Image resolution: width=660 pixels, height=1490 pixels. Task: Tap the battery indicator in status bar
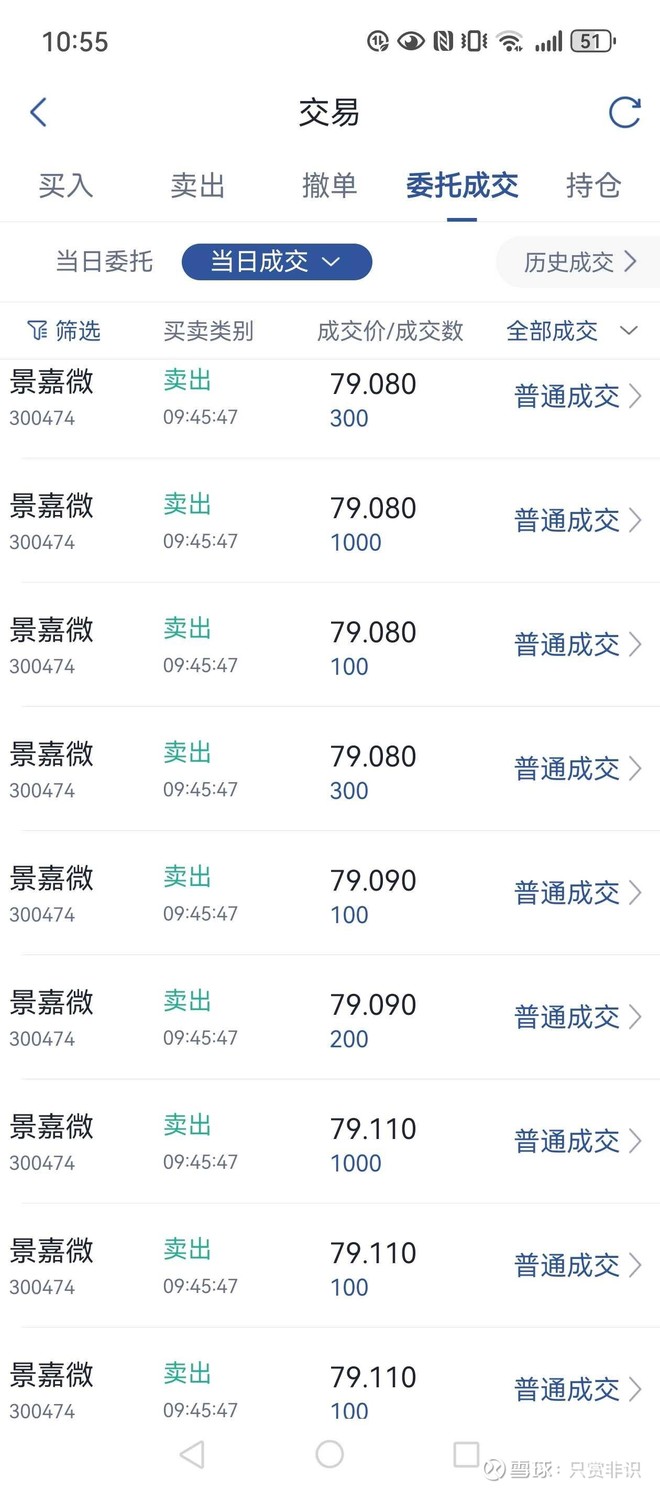click(x=593, y=41)
